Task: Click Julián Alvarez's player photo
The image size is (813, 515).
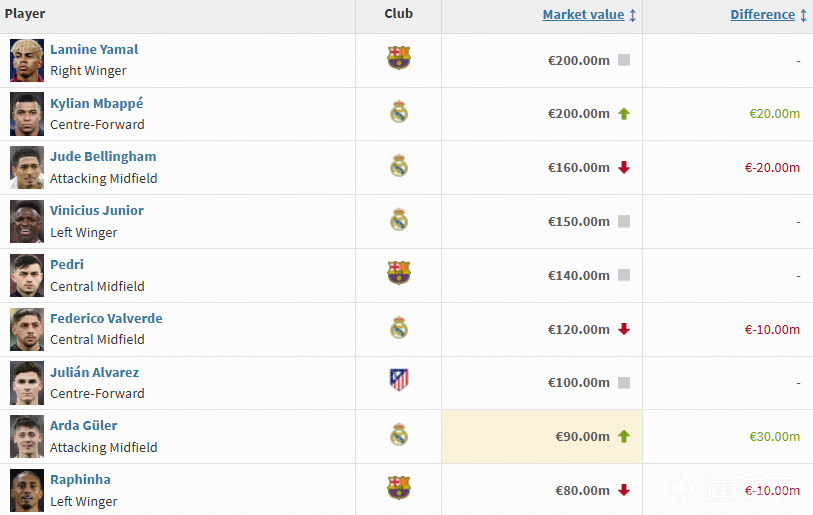Action: pos(27,382)
